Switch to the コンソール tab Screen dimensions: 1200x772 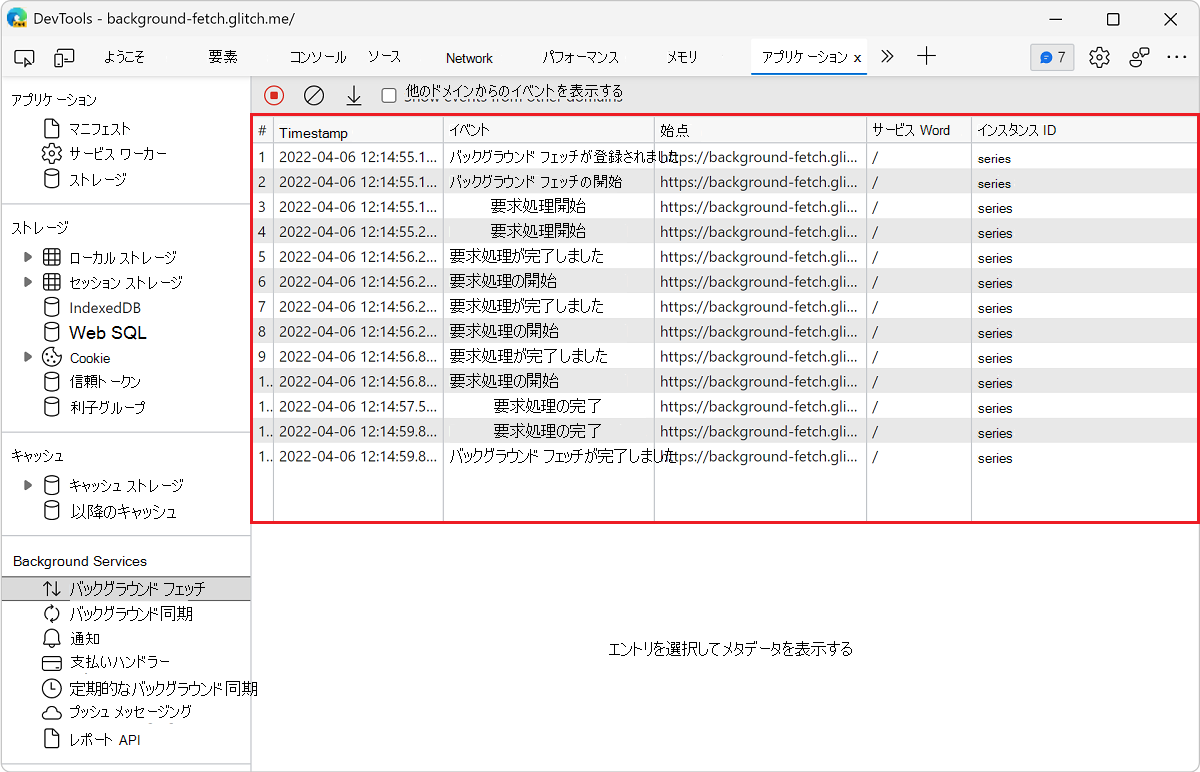[318, 57]
